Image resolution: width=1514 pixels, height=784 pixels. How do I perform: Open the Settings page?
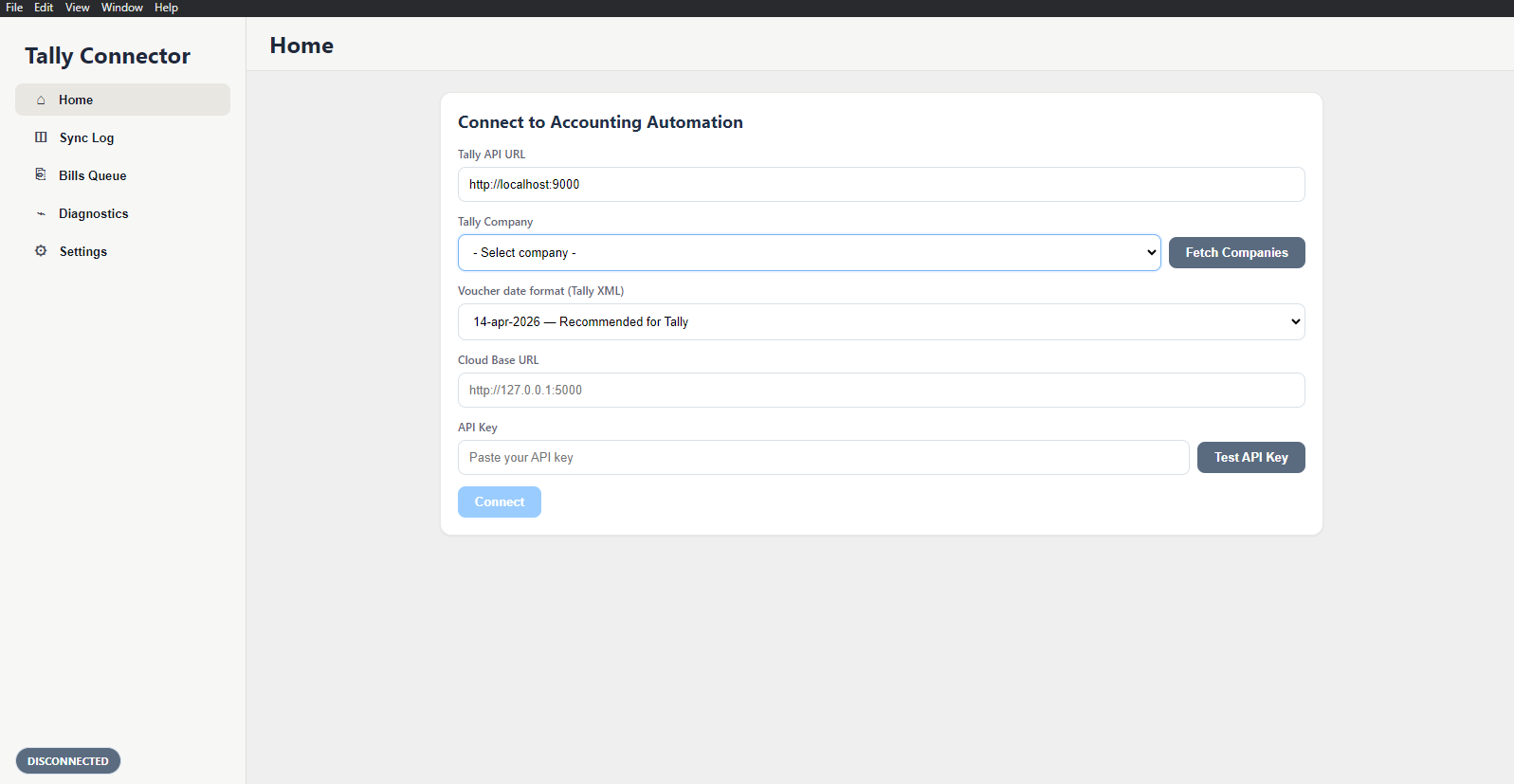point(122,251)
